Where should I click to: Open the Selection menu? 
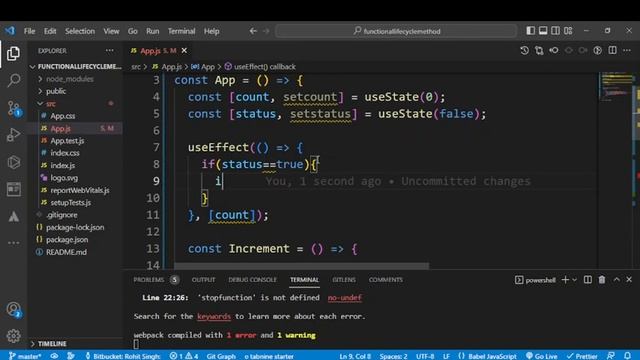pos(80,31)
